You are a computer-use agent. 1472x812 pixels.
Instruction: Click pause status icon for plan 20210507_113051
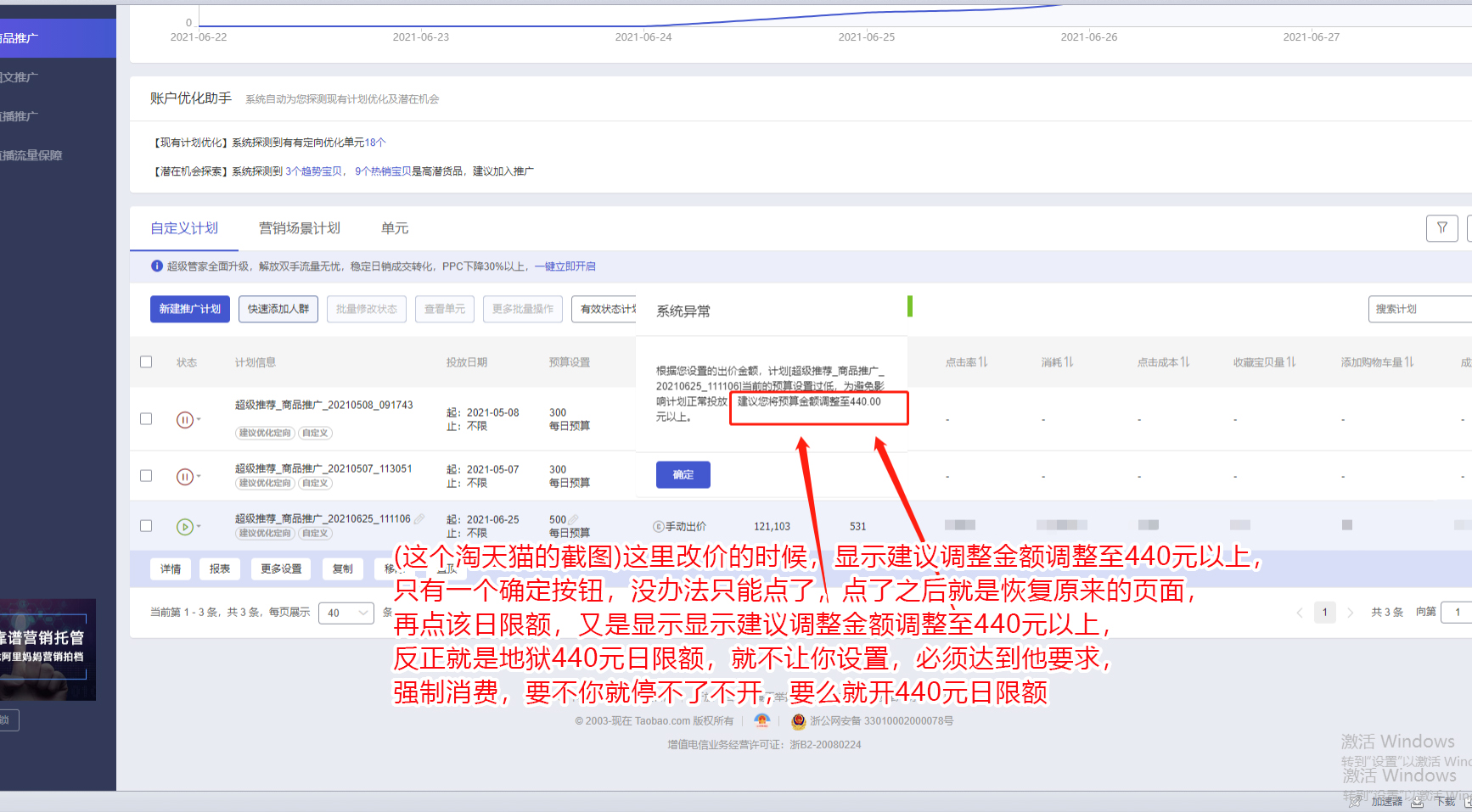point(184,477)
